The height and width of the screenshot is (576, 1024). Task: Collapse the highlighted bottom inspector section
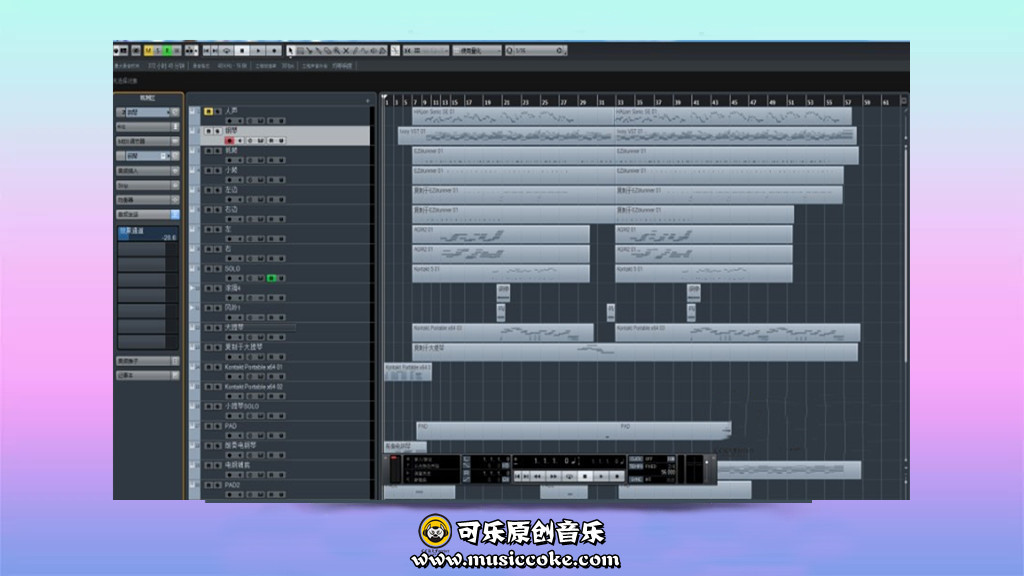point(147,214)
